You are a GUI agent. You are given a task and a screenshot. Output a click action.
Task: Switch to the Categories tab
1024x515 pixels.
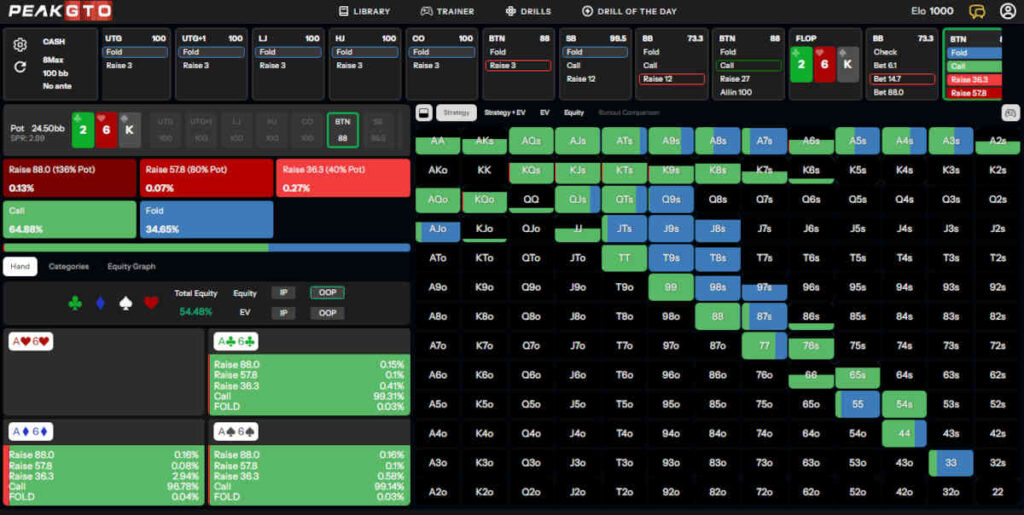tap(69, 266)
